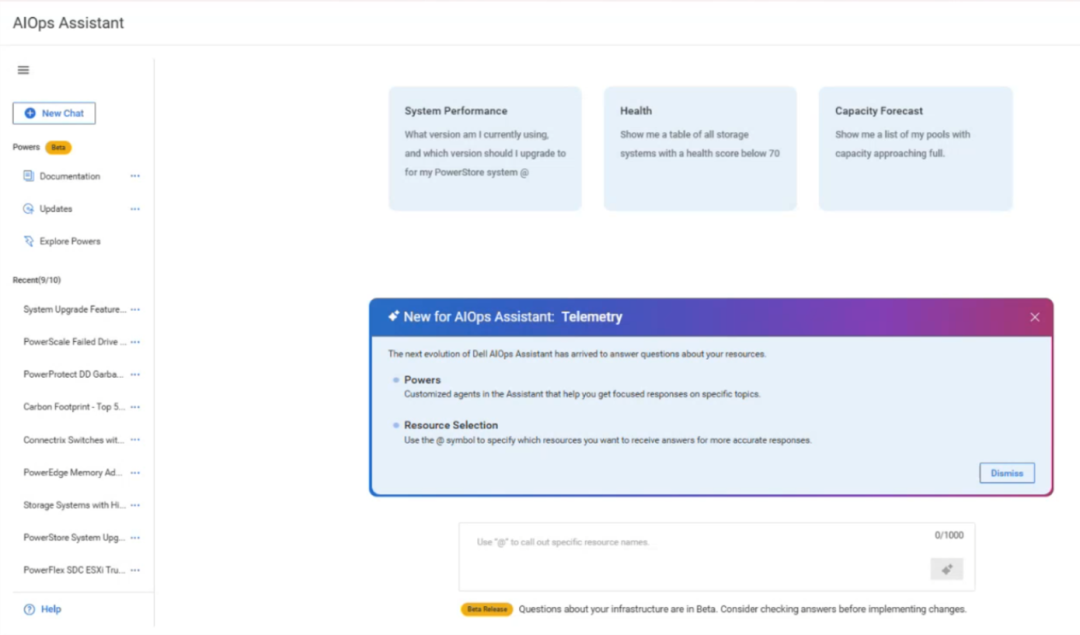1080x635 pixels.
Task: Open options menu for PowerScale Failed Drive chat
Action: pyautogui.click(x=135, y=342)
